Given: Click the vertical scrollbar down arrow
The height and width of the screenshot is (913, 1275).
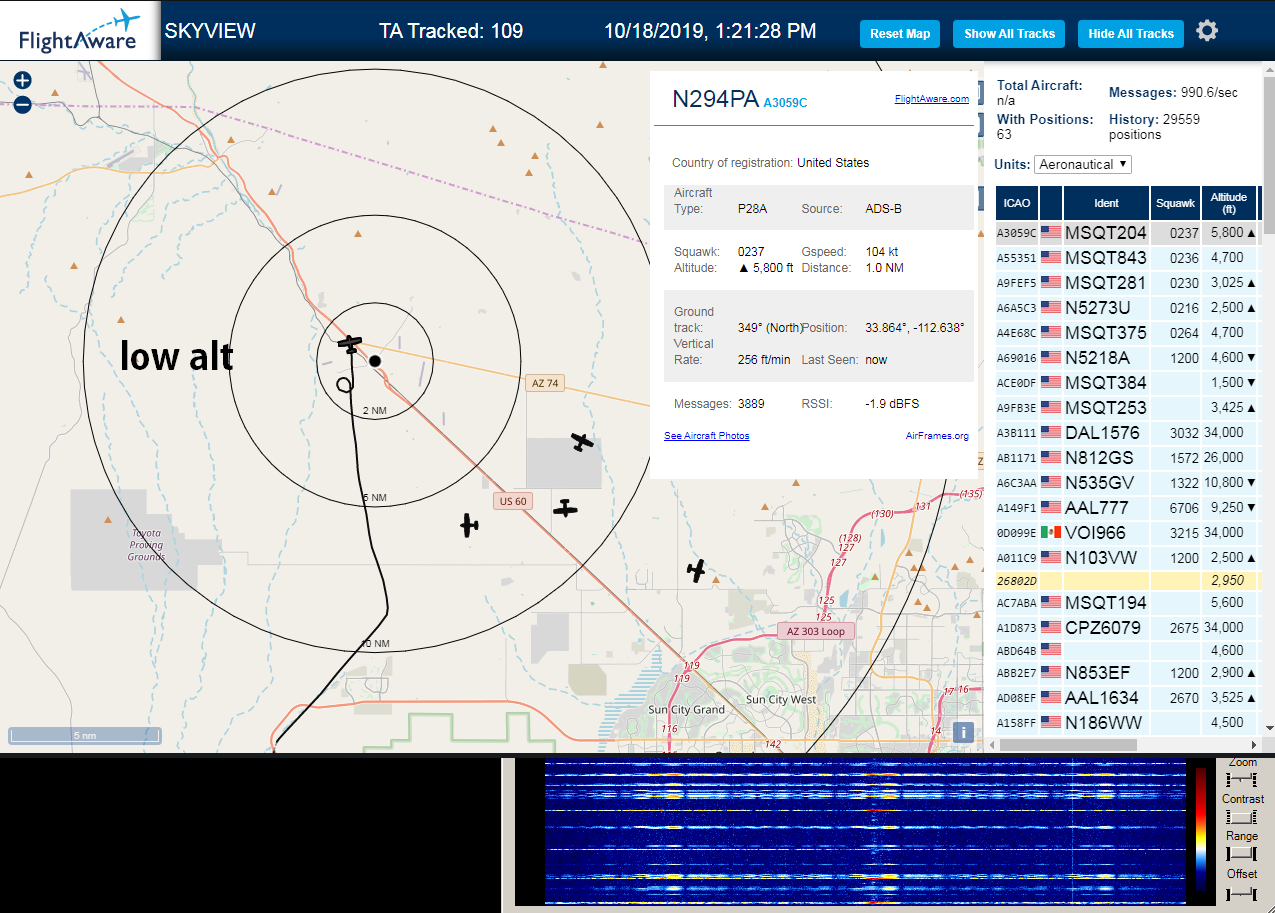Looking at the screenshot, I should [1268, 728].
